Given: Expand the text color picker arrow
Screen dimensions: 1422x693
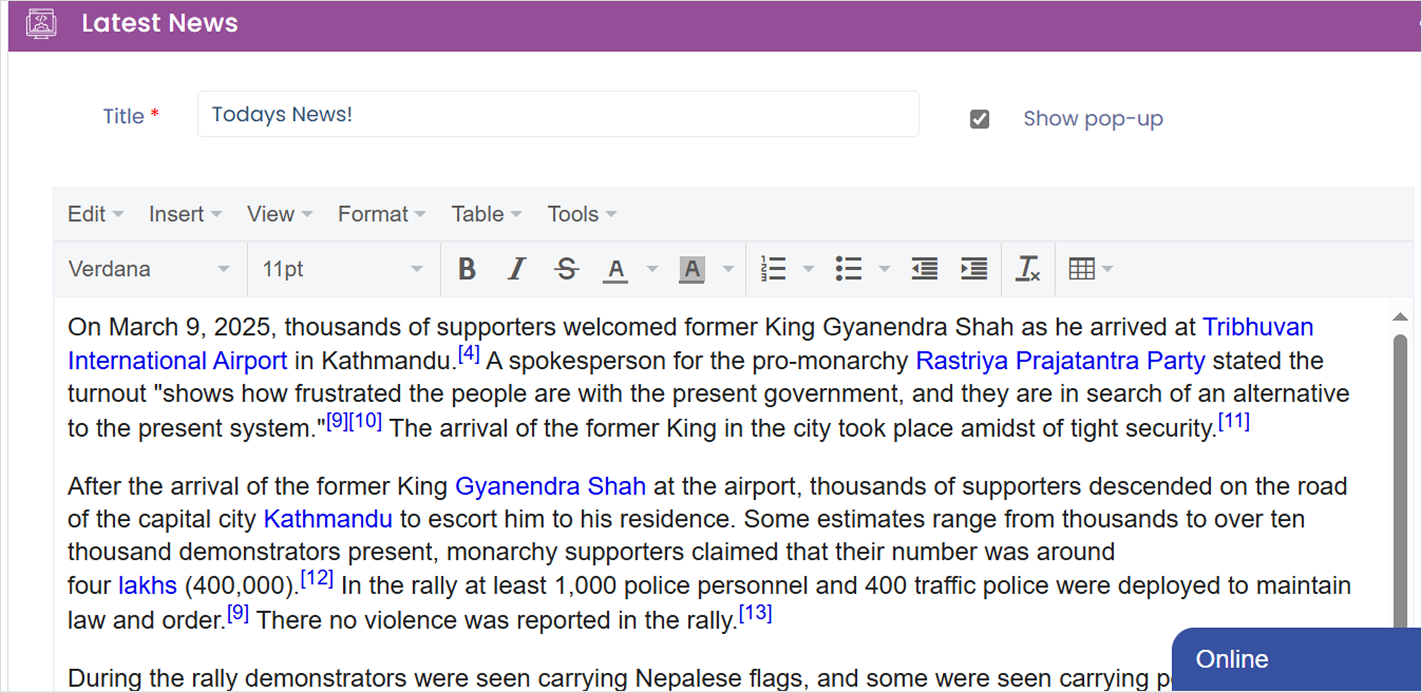Looking at the screenshot, I should coord(652,269).
